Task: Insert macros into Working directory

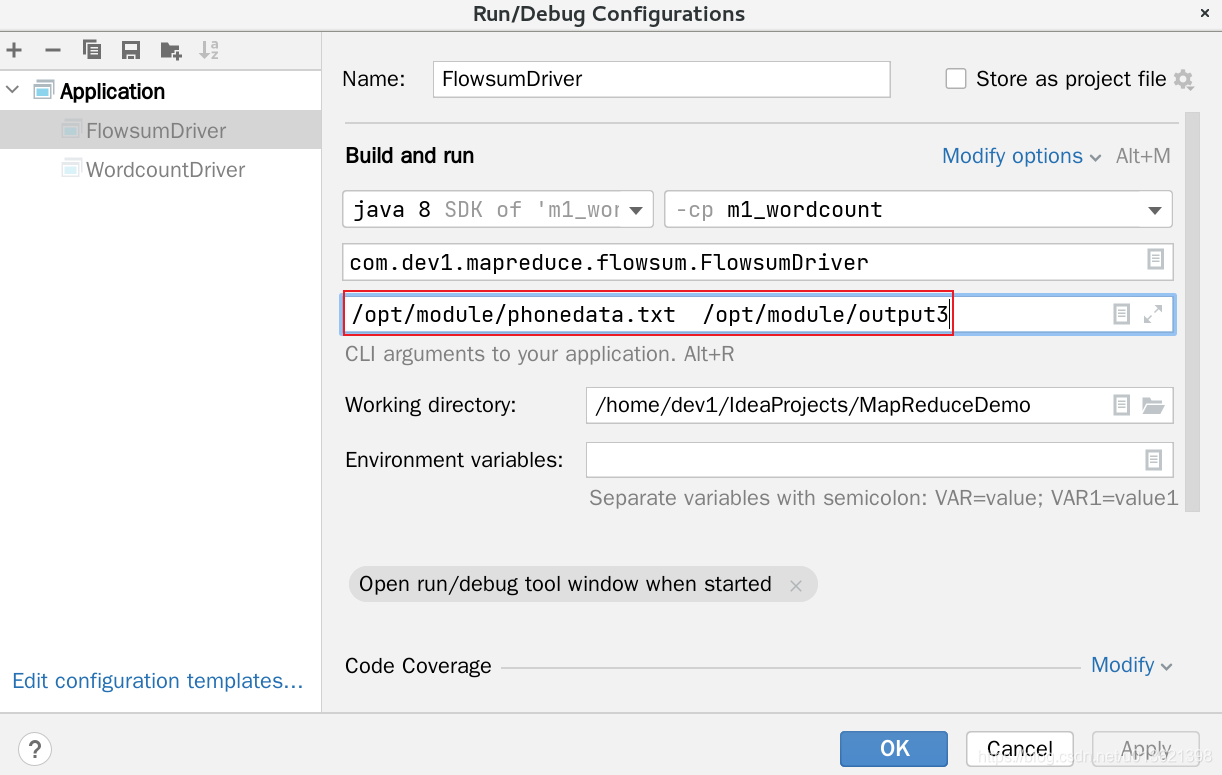Action: (1122, 405)
